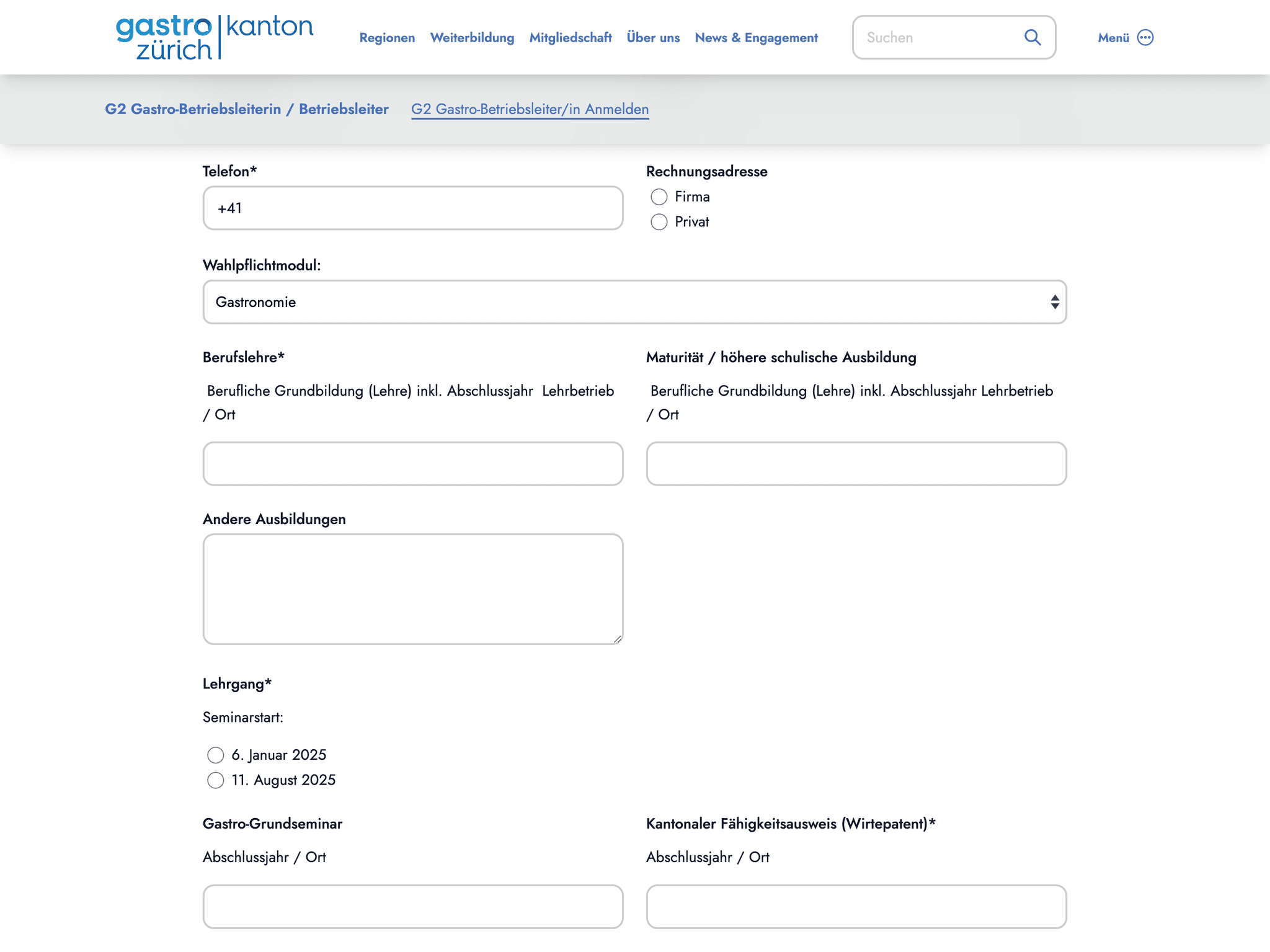
Task: Go to G2 Gastro-Betriebsleiterin / Betriebsleiter page
Action: 247,109
